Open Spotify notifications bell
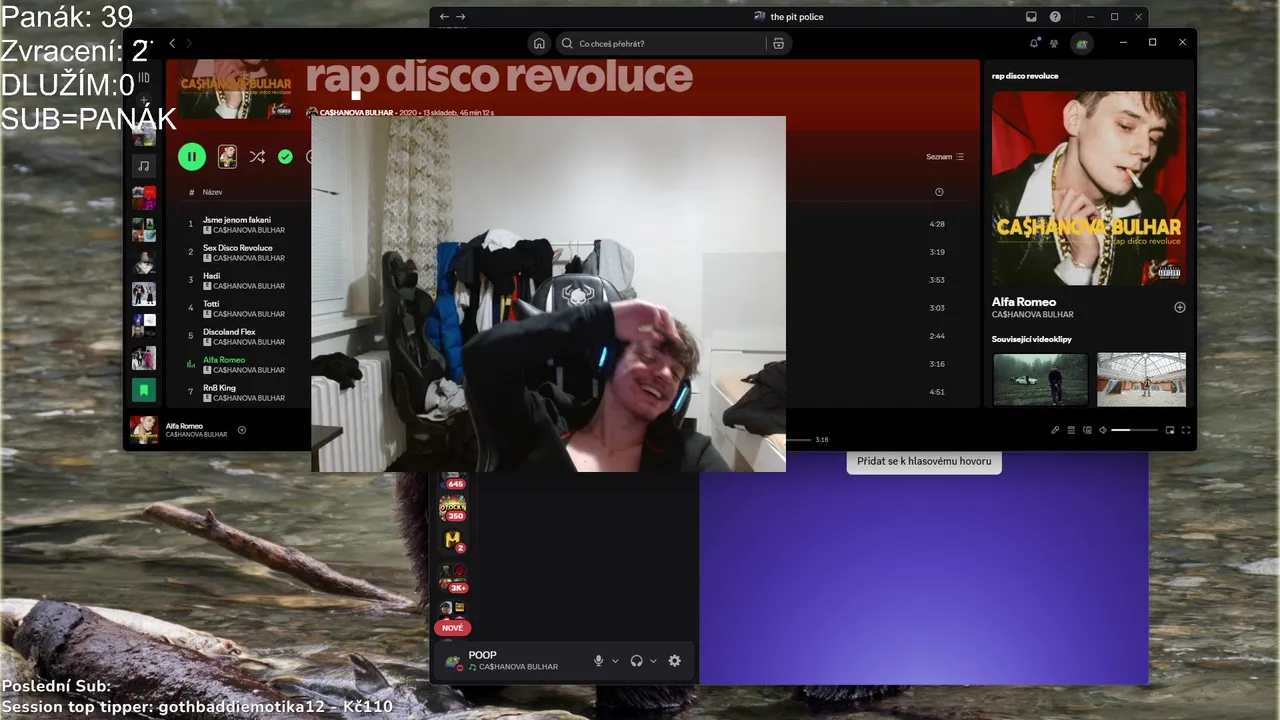 1034,43
